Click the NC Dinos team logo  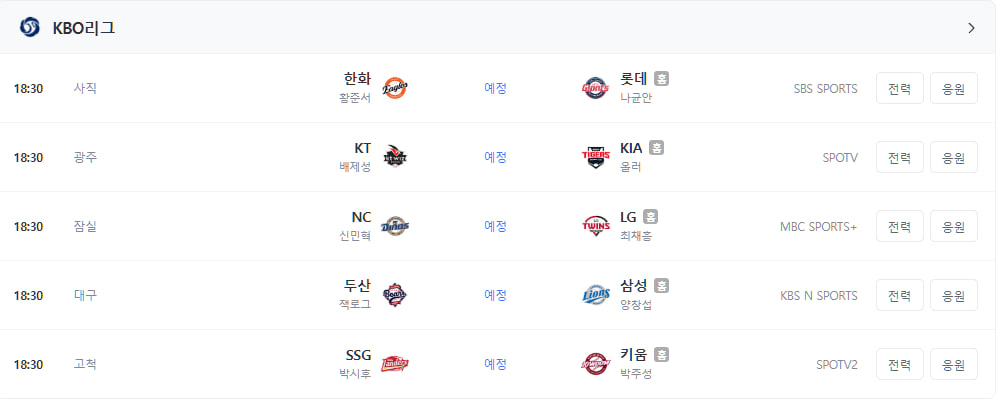[395, 226]
